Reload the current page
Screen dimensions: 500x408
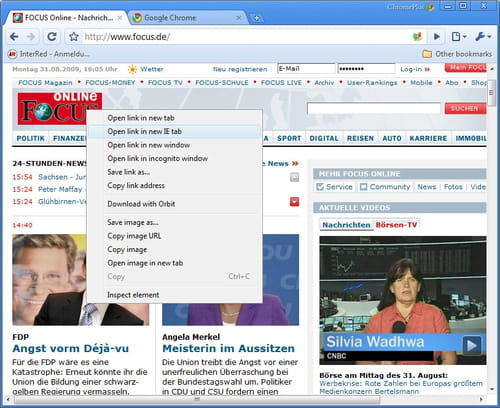coord(52,37)
